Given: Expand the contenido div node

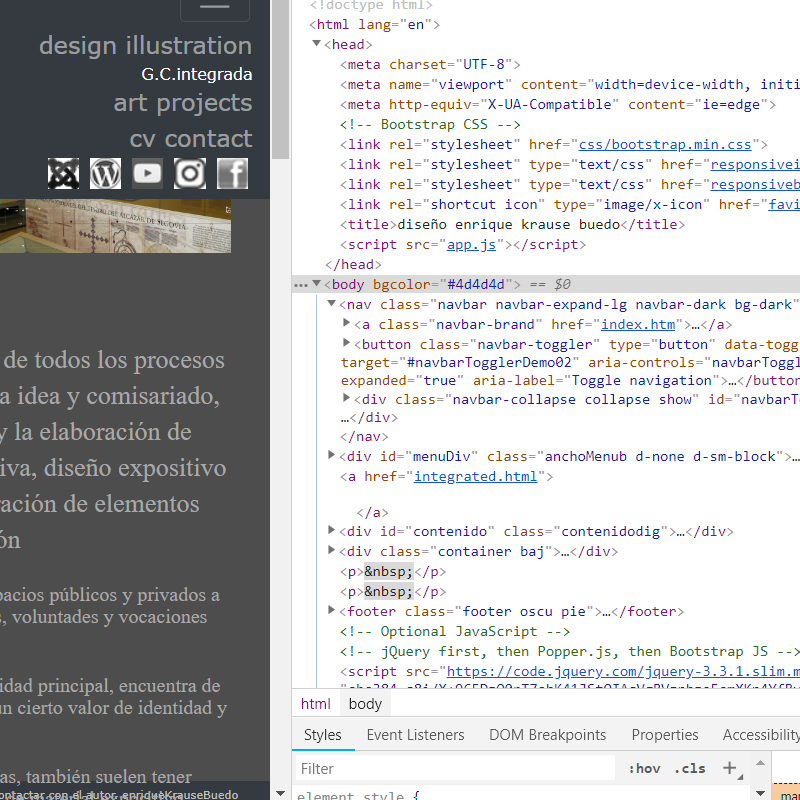Looking at the screenshot, I should (x=331, y=530).
